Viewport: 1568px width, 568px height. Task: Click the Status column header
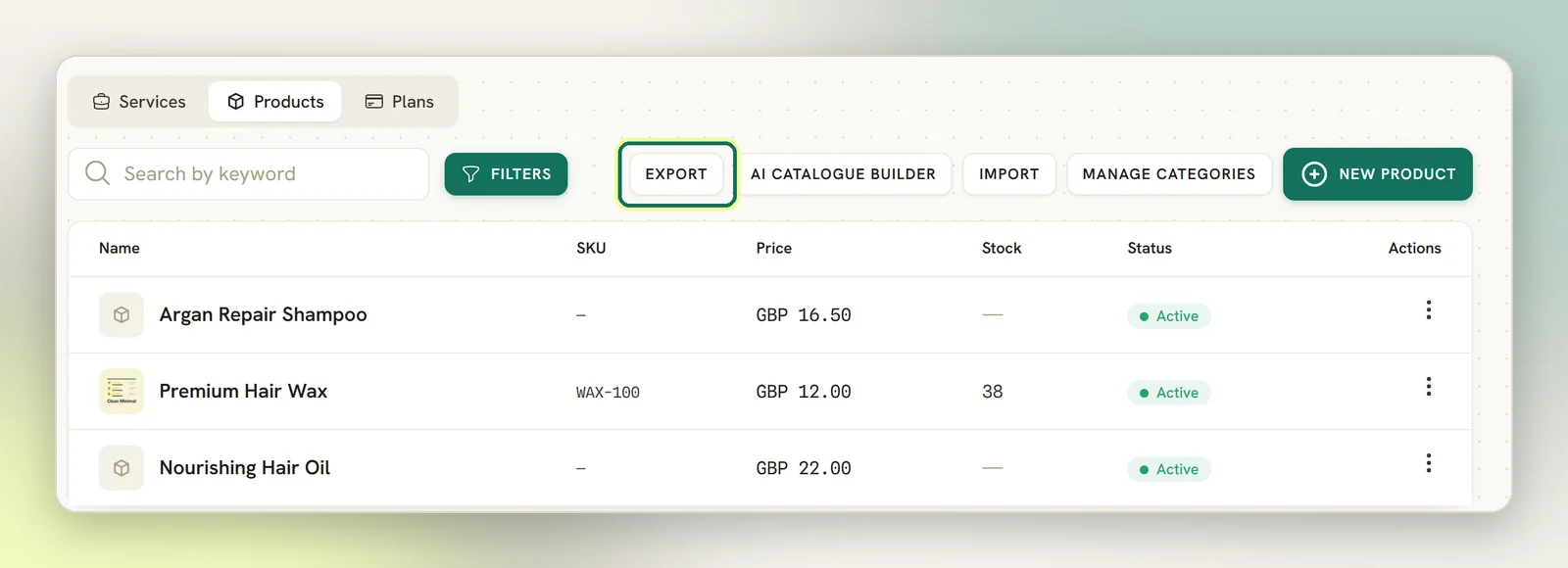click(1150, 249)
